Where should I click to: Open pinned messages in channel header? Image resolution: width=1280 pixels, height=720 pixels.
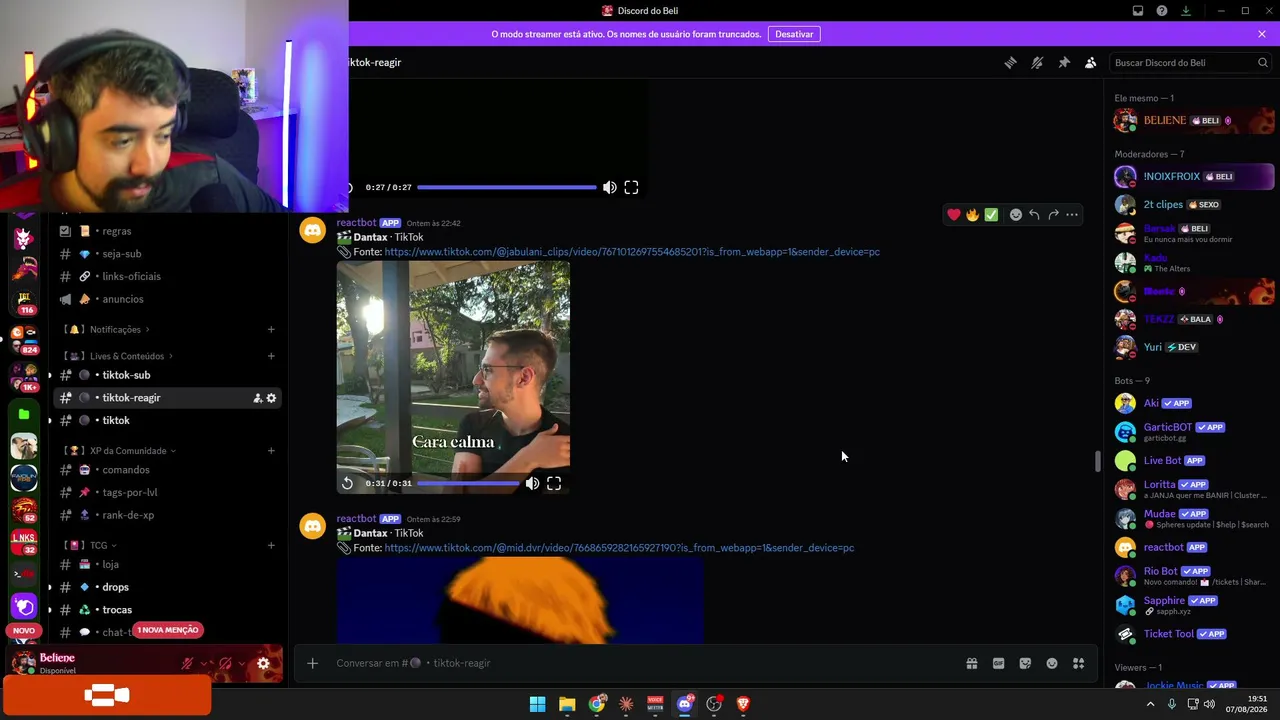(1064, 62)
